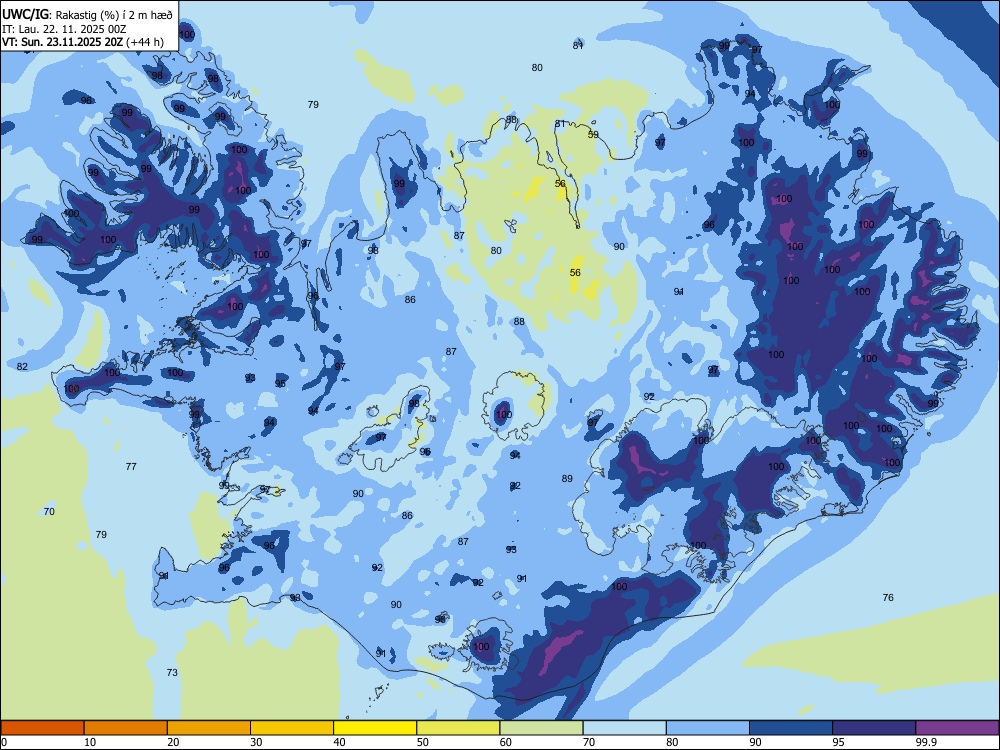This screenshot has height=750, width=1000.
Task: Select the dark blue 90–95 legend swatch
Action: coord(791,728)
